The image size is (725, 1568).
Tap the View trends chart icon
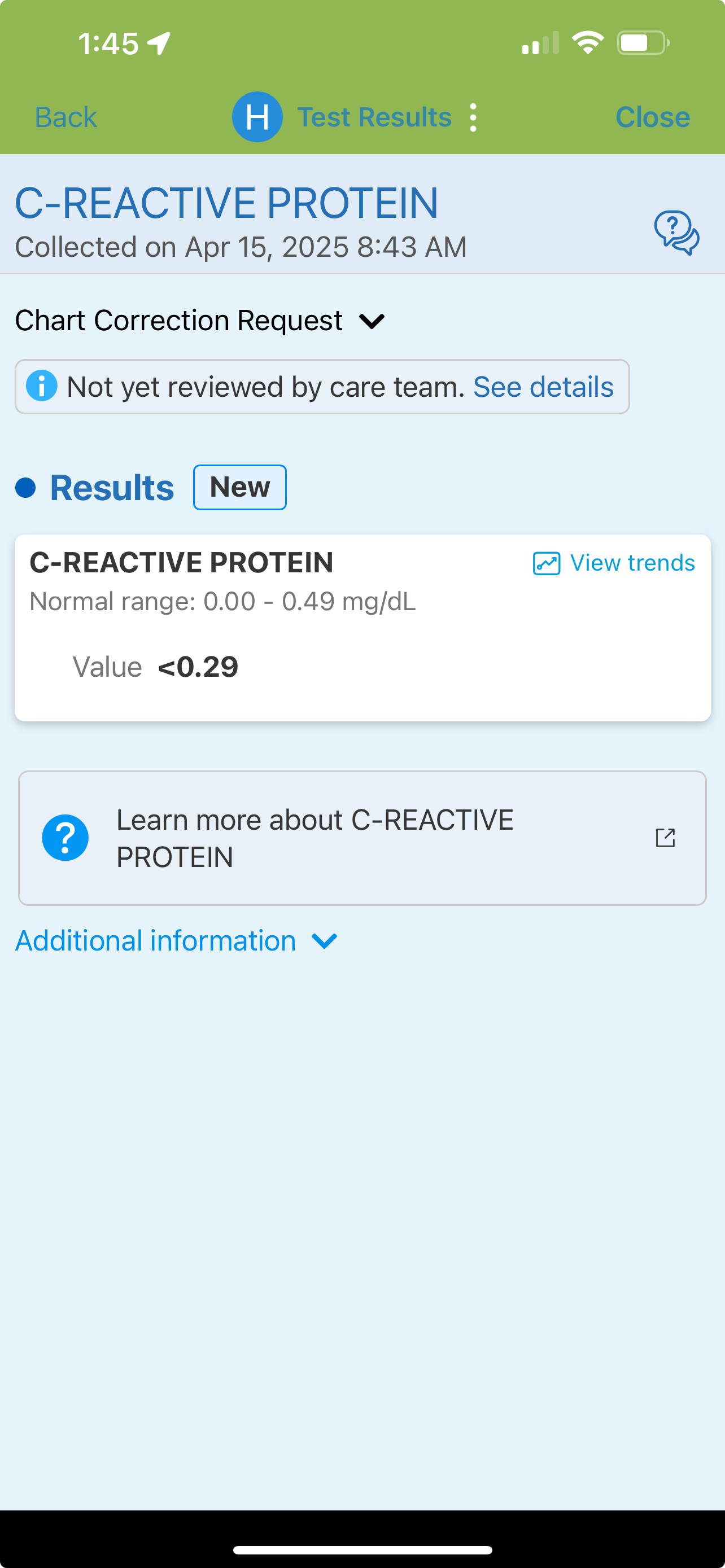tap(546, 563)
